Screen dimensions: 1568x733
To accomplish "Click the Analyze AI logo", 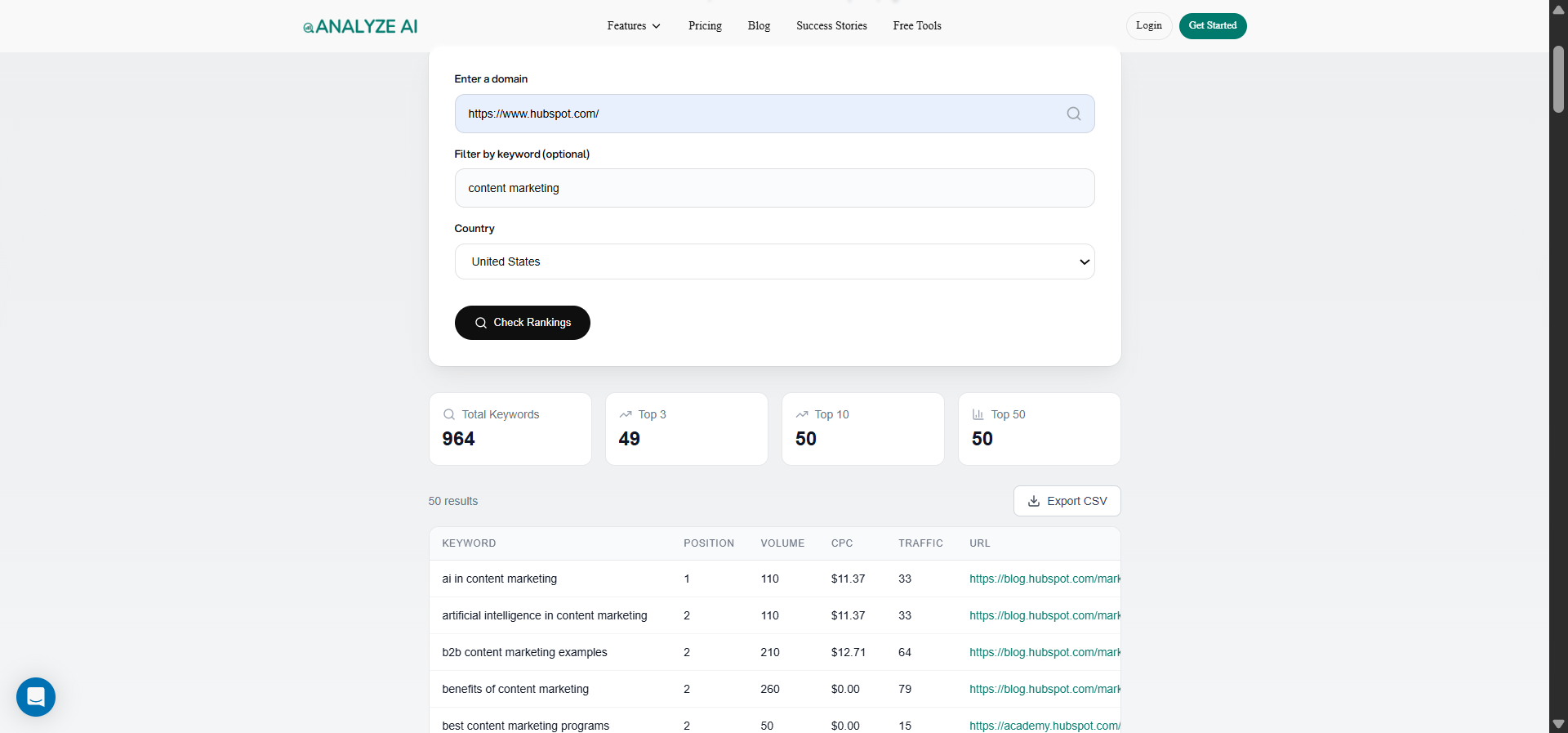I will (x=360, y=26).
